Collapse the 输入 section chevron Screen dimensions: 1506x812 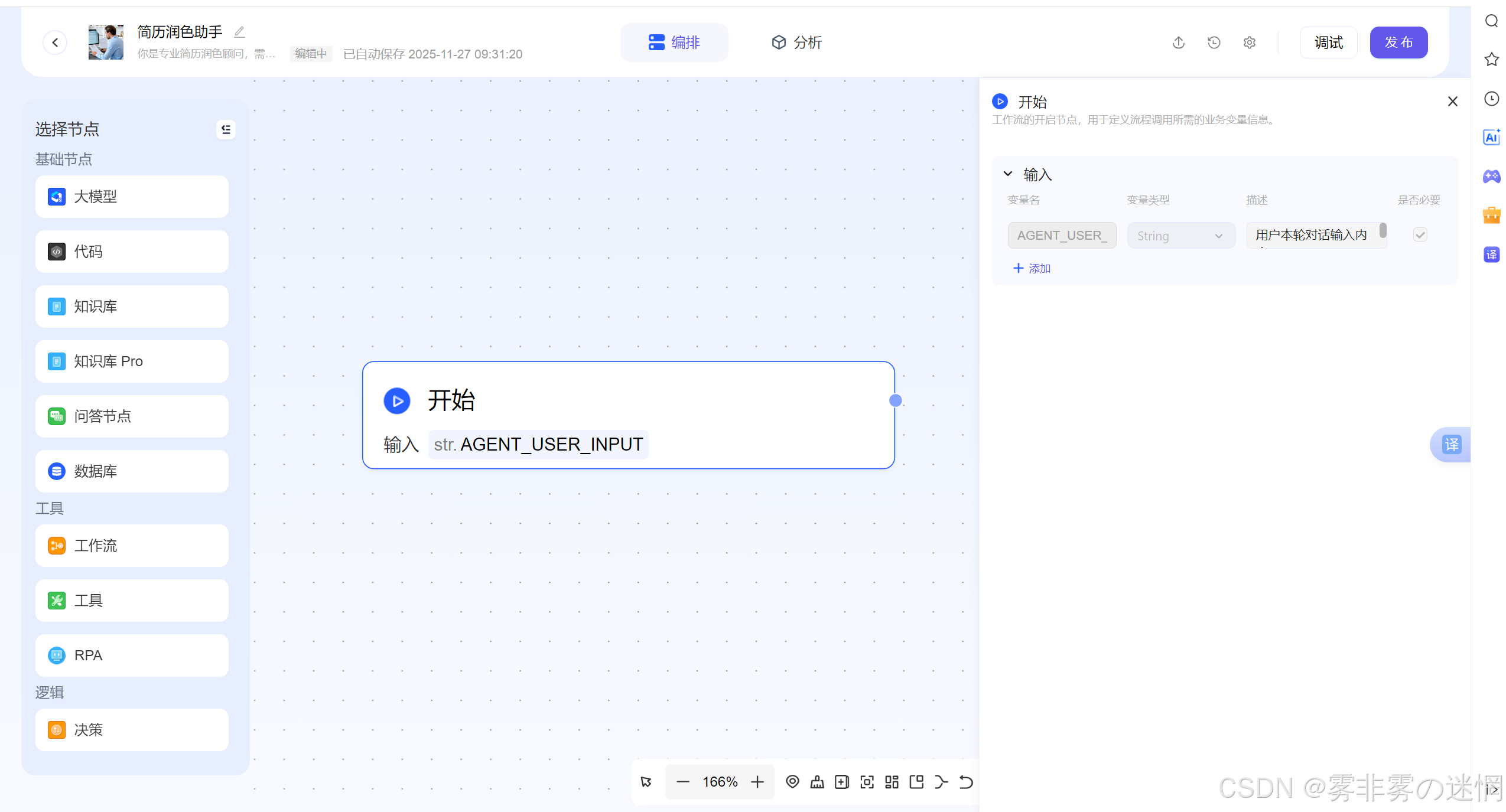point(1008,174)
